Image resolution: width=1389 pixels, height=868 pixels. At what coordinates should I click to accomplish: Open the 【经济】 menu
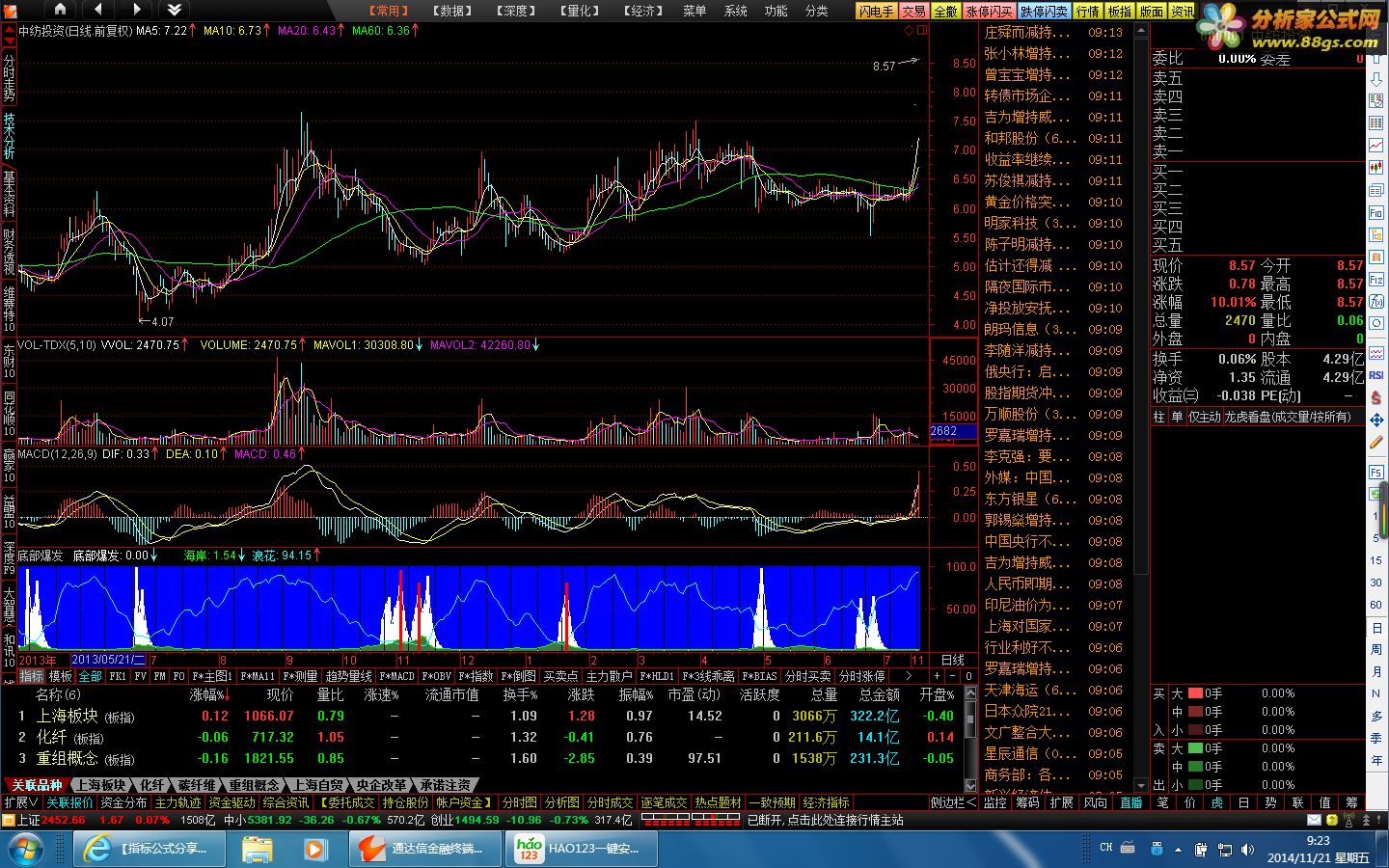click(643, 11)
